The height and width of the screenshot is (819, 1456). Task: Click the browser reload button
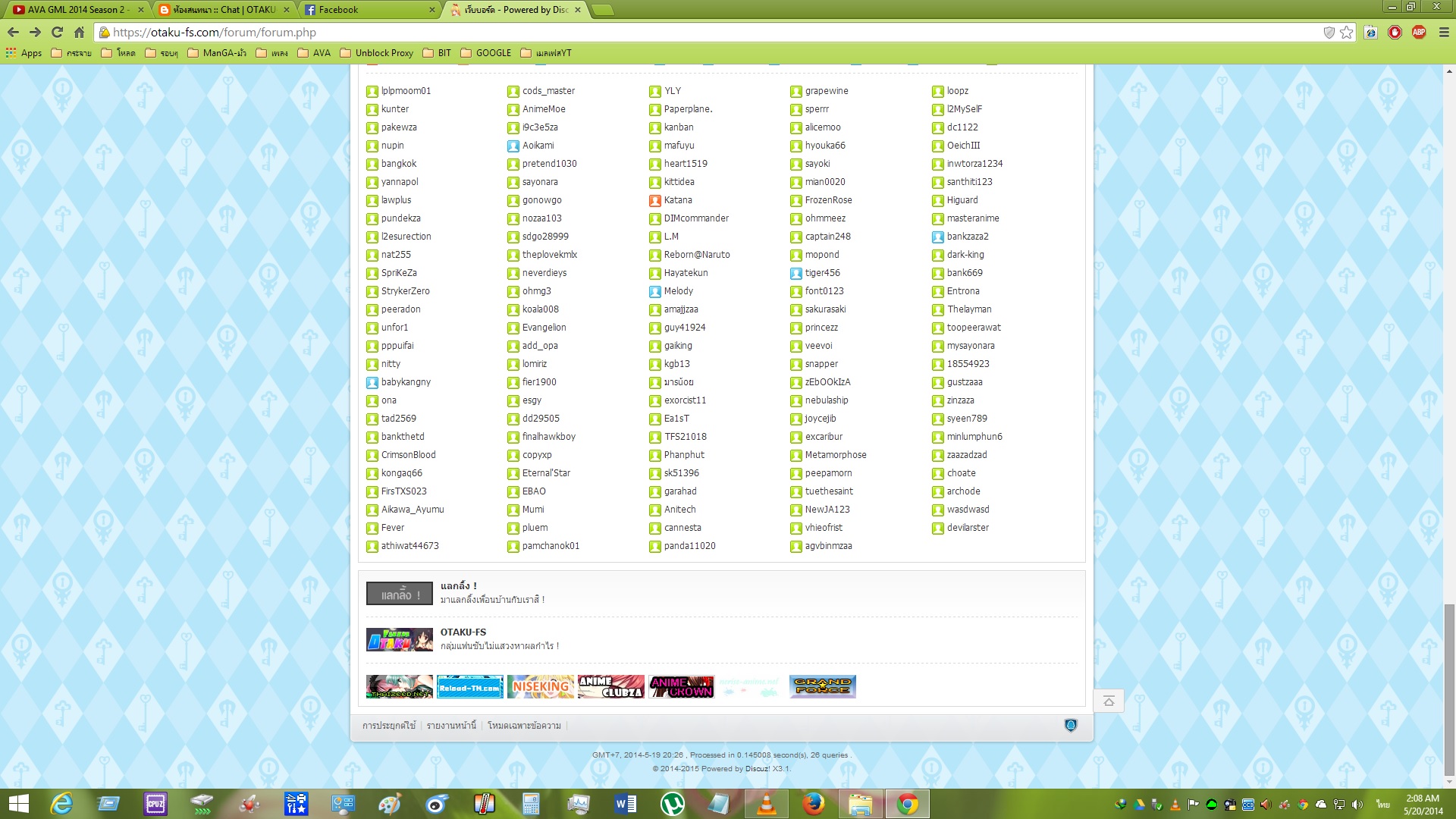57,32
